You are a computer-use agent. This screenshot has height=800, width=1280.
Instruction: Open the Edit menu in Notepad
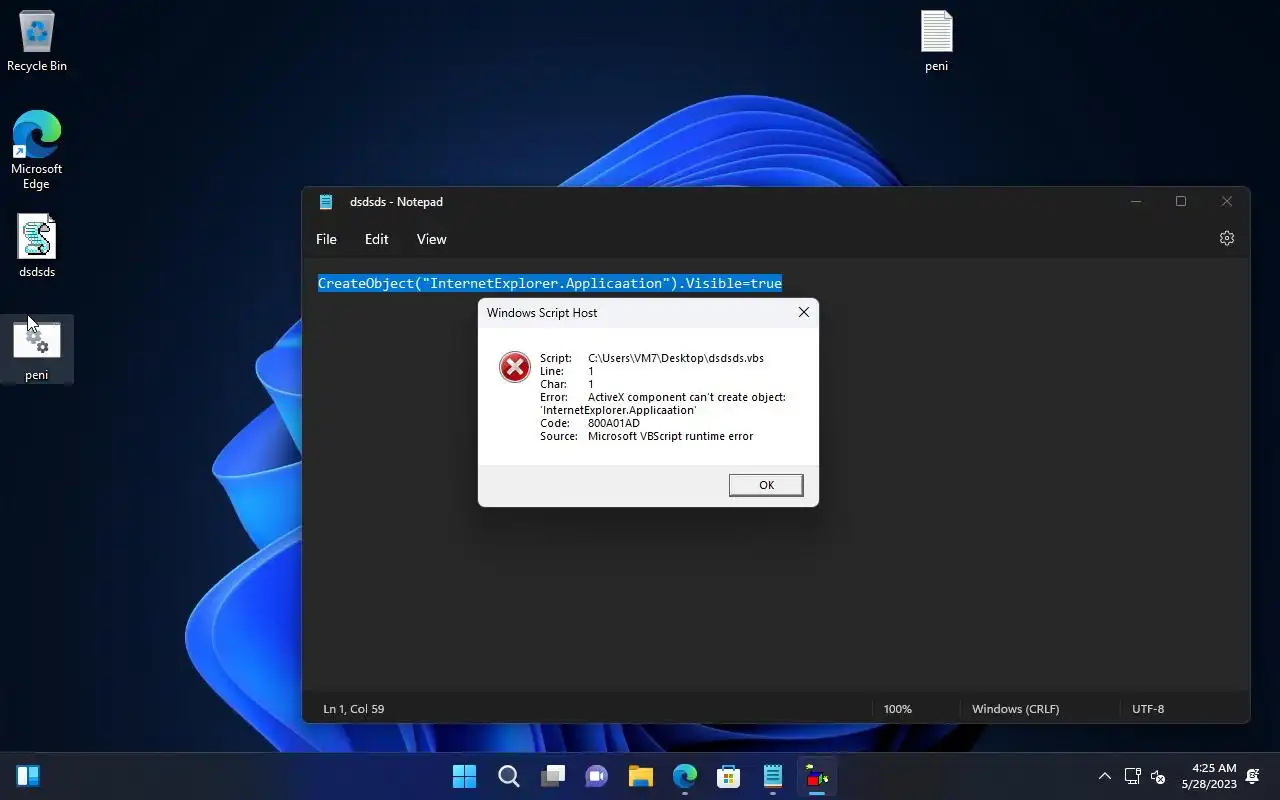(376, 239)
